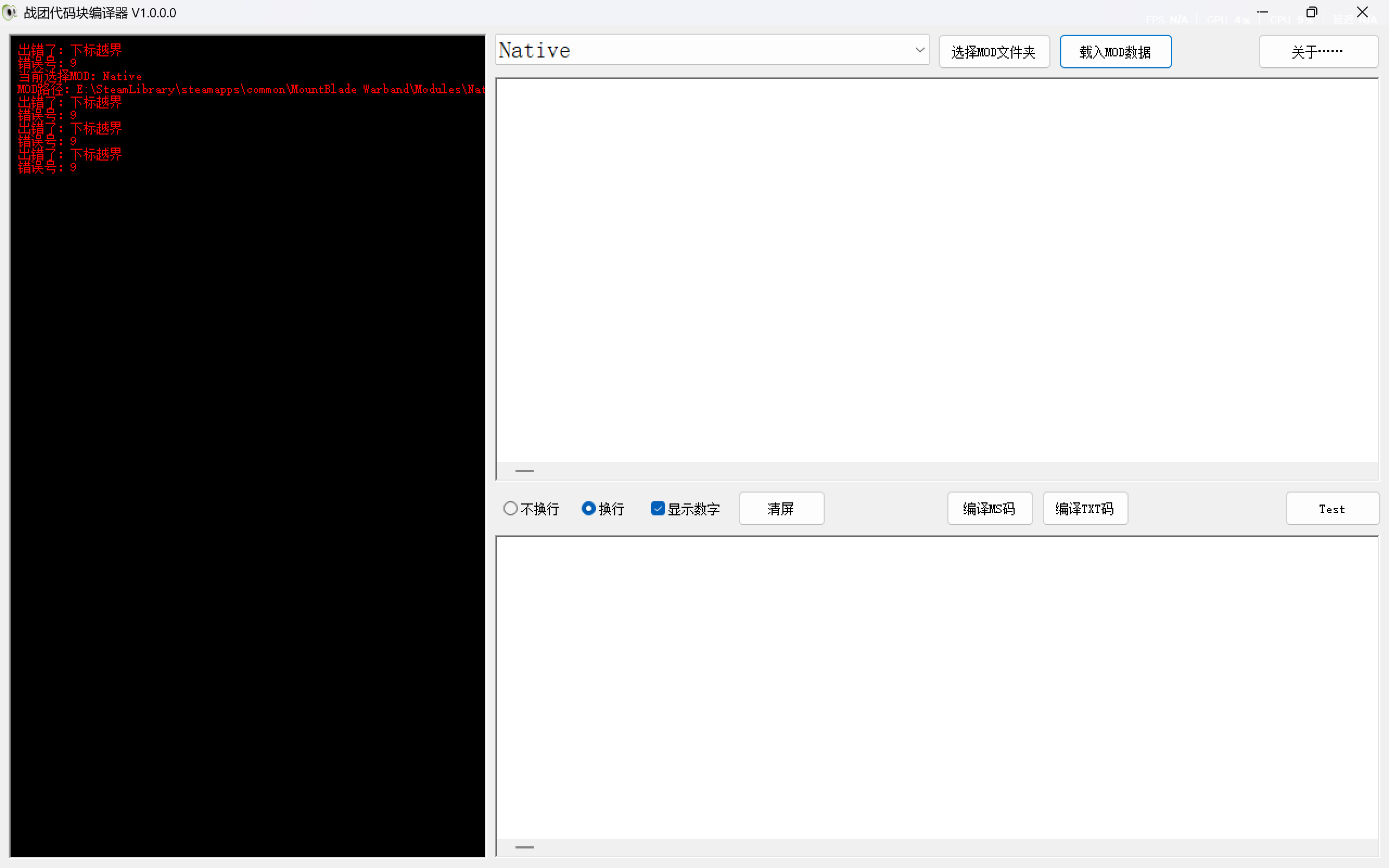
Task: Click the lower output text area
Action: coord(935,686)
